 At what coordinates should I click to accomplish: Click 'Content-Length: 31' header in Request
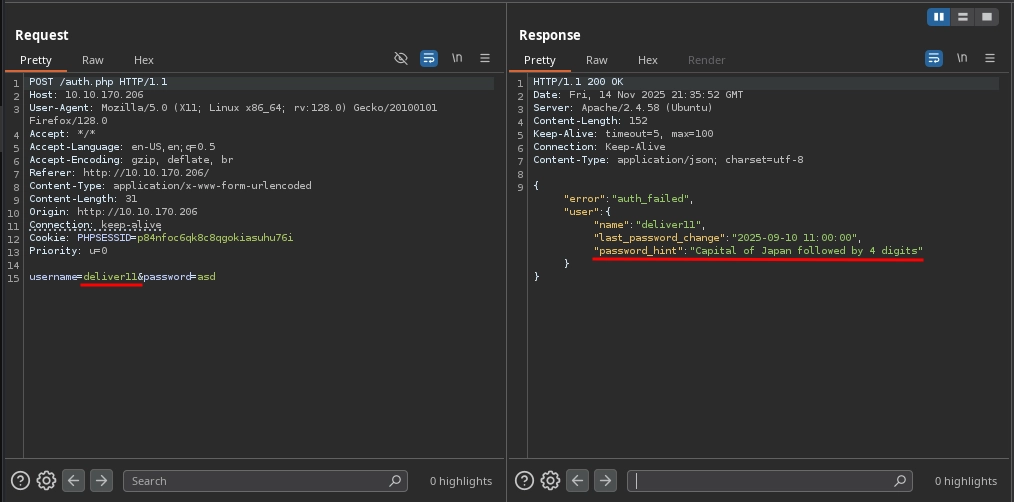tap(83, 199)
